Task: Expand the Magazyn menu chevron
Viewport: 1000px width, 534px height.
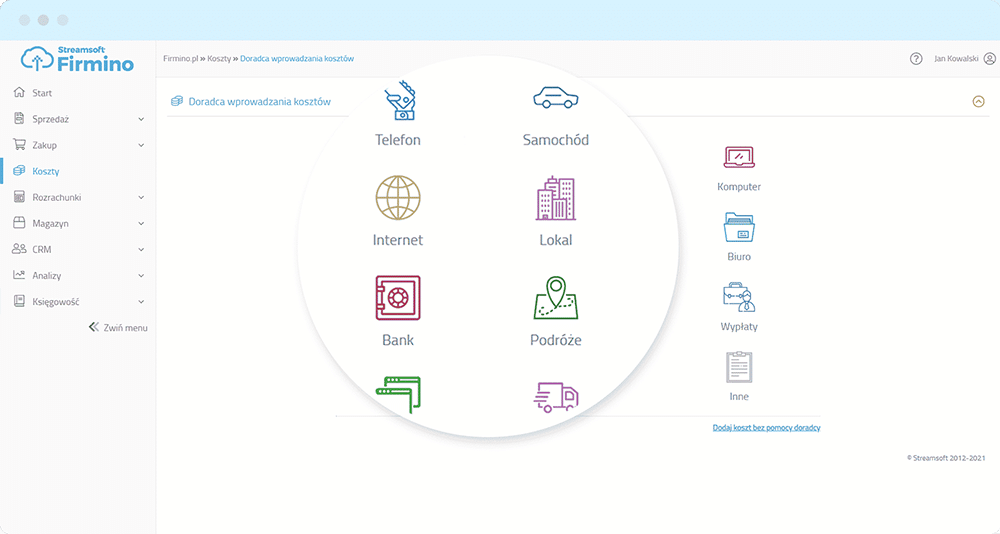Action: (x=141, y=224)
